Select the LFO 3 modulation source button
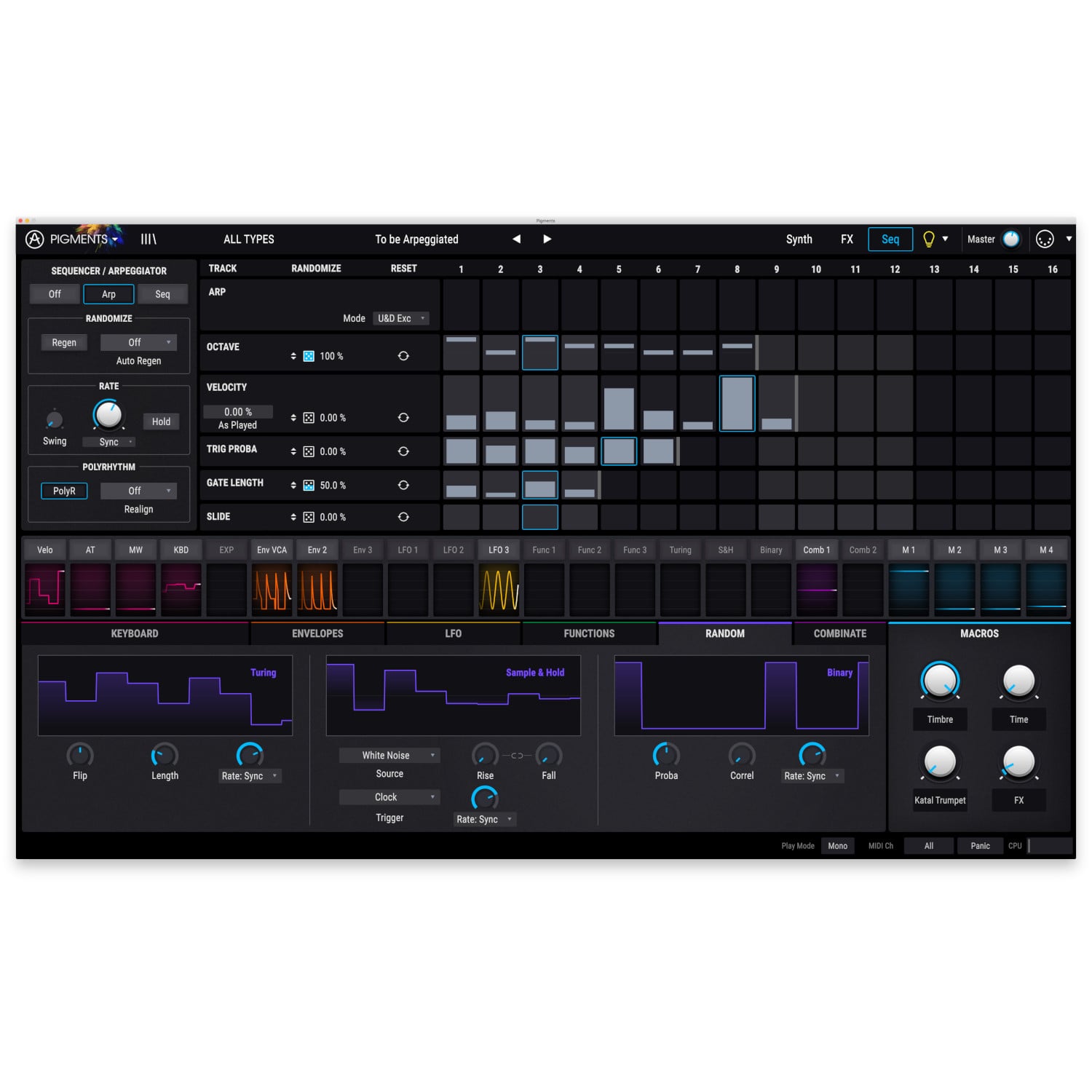The height and width of the screenshot is (1092, 1092). tap(499, 550)
